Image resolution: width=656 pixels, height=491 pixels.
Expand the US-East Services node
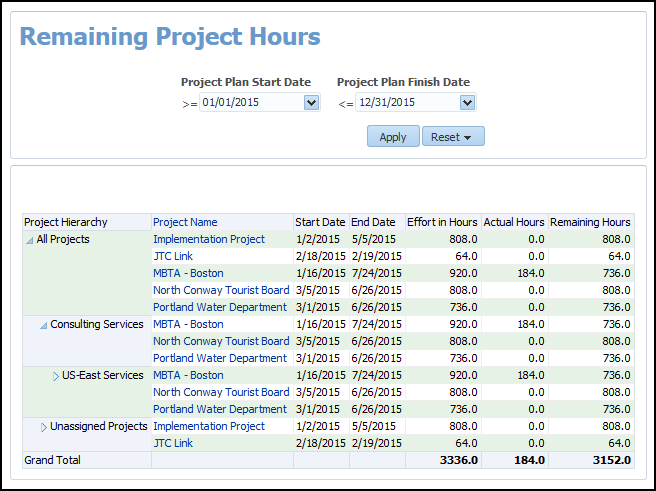click(x=56, y=376)
